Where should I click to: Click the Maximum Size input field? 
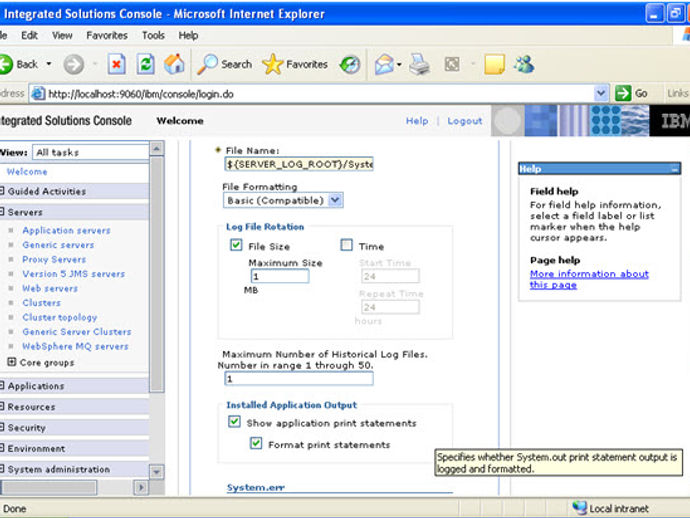[x=279, y=276]
